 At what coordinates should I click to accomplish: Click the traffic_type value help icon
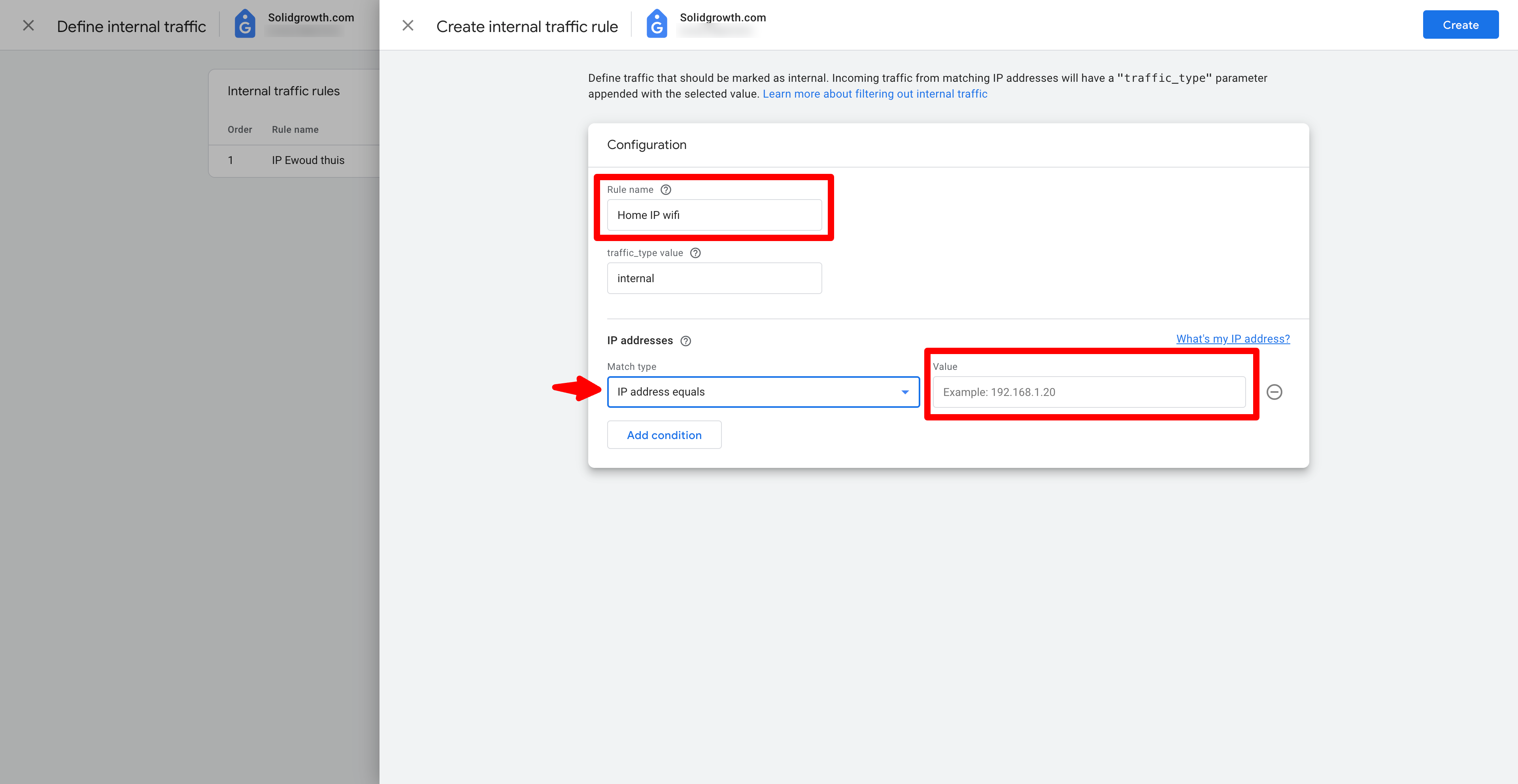tap(695, 253)
